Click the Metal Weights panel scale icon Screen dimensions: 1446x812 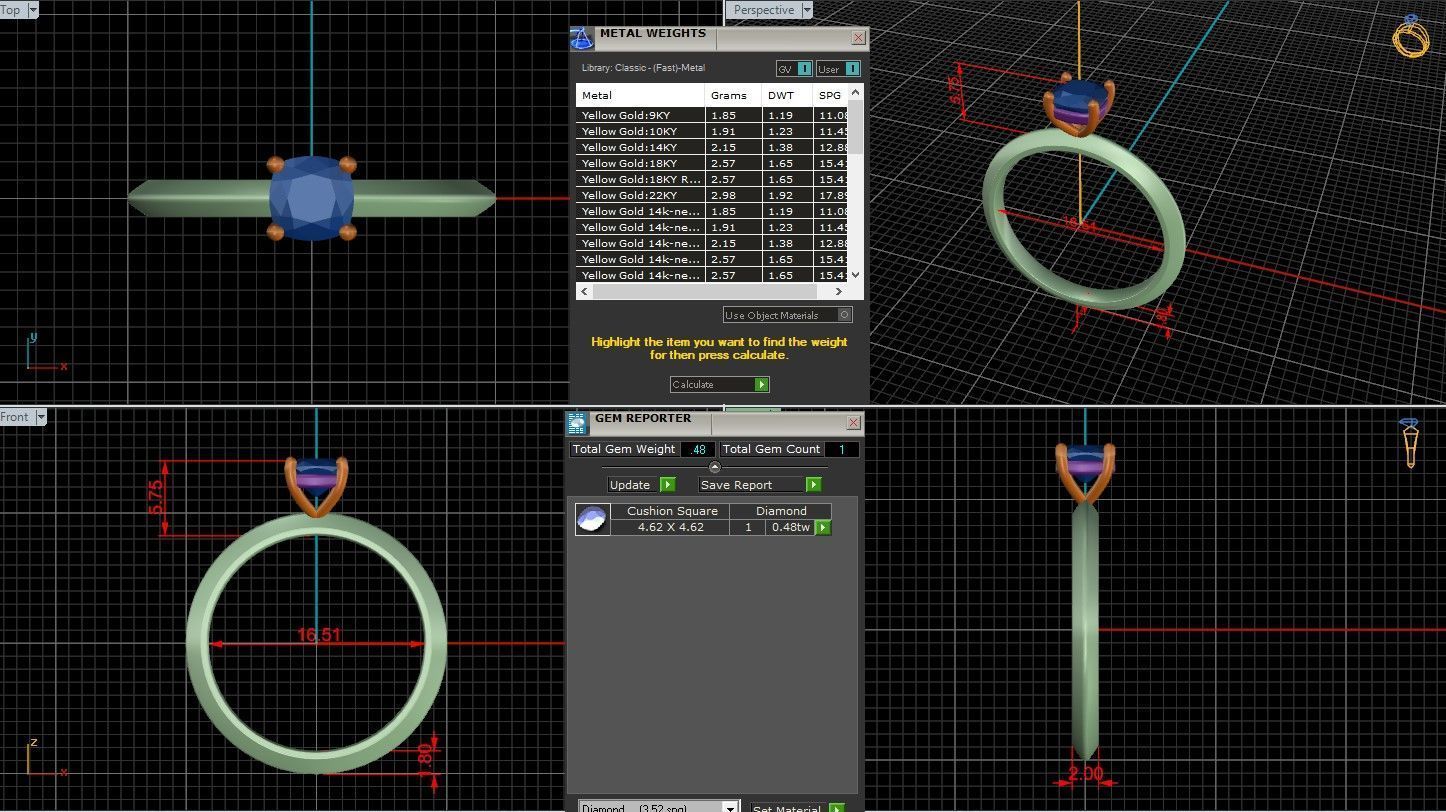click(x=581, y=39)
